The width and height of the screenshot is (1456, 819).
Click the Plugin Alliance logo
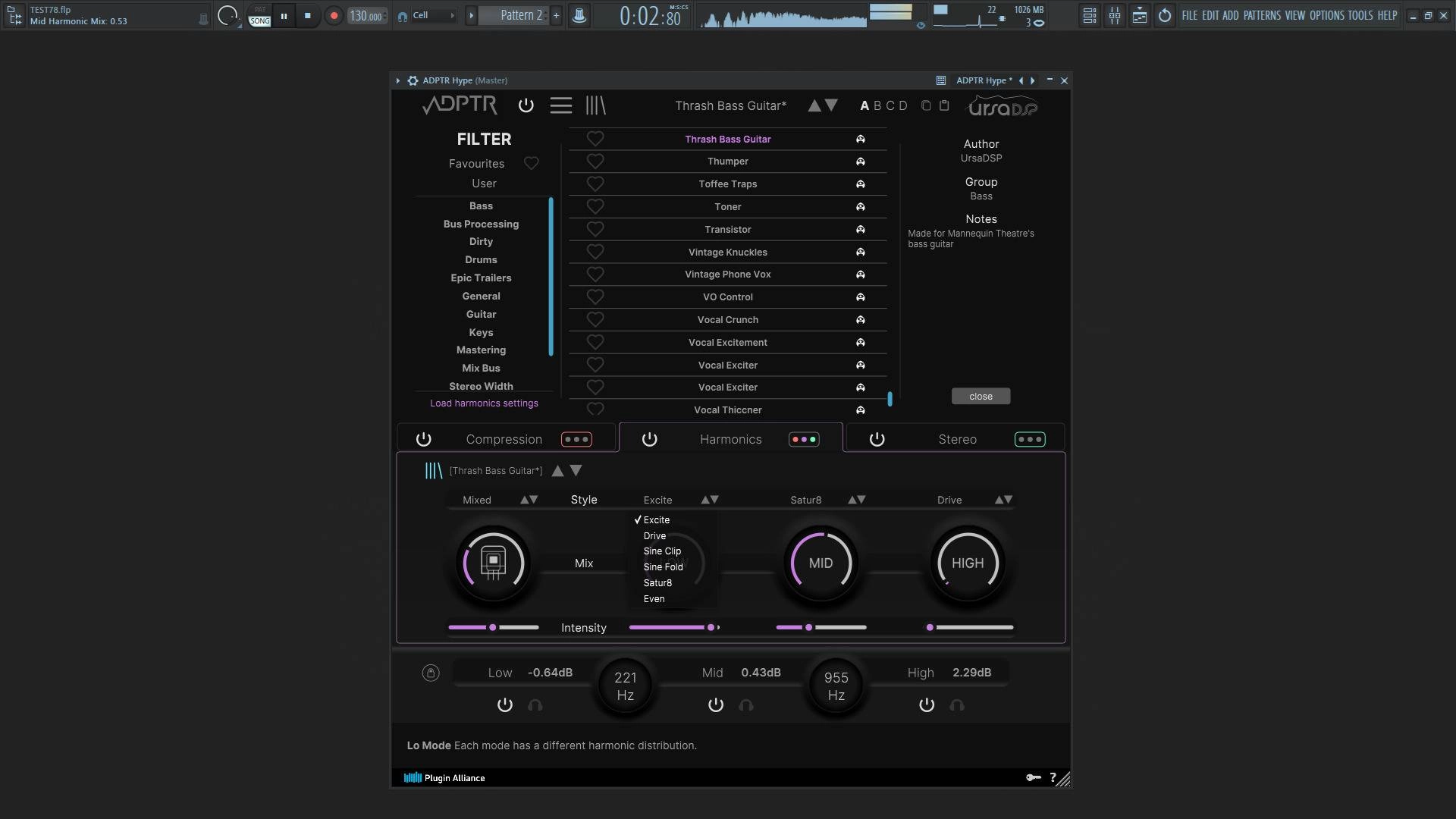click(x=444, y=777)
